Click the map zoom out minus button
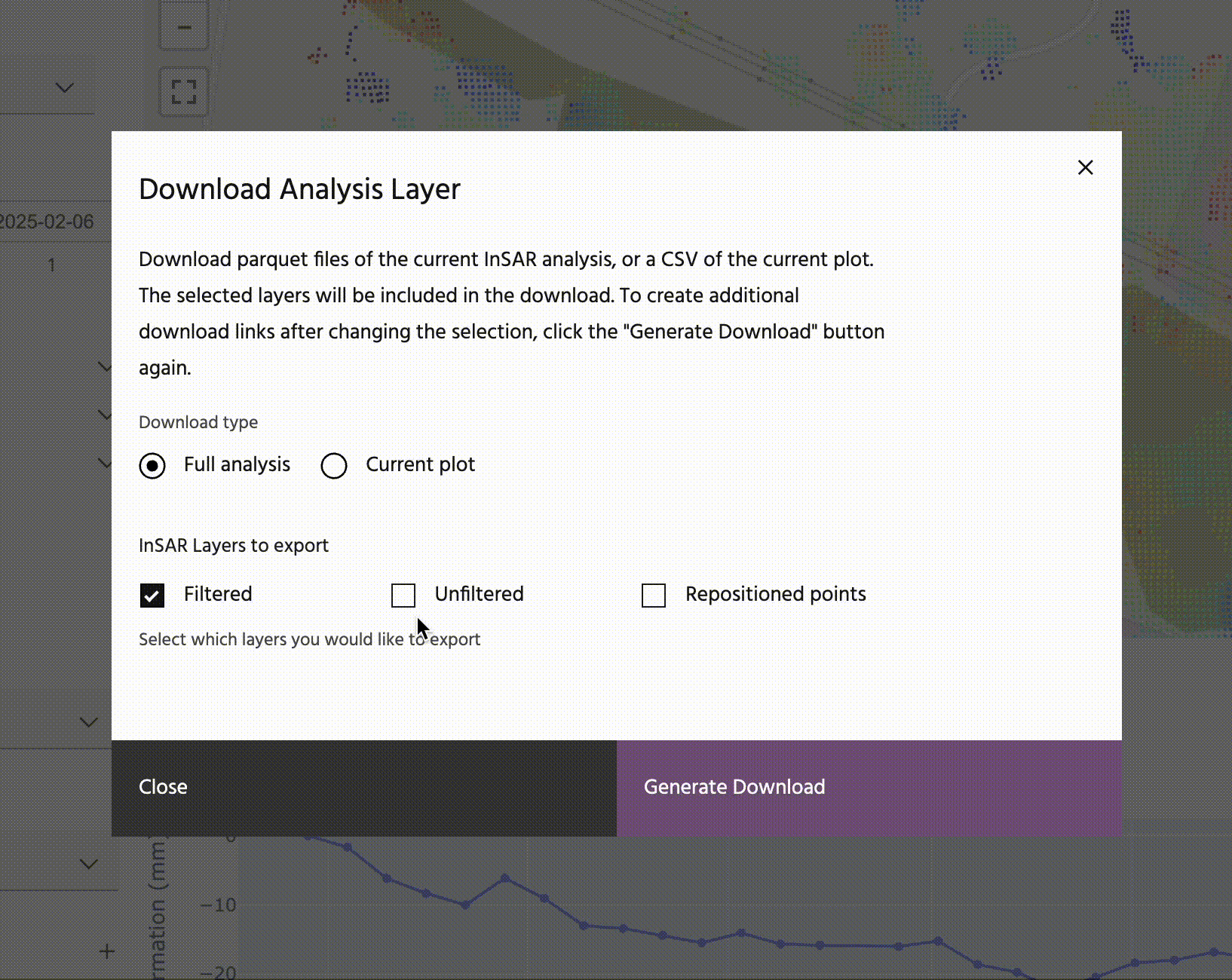1232x980 pixels. [184, 28]
